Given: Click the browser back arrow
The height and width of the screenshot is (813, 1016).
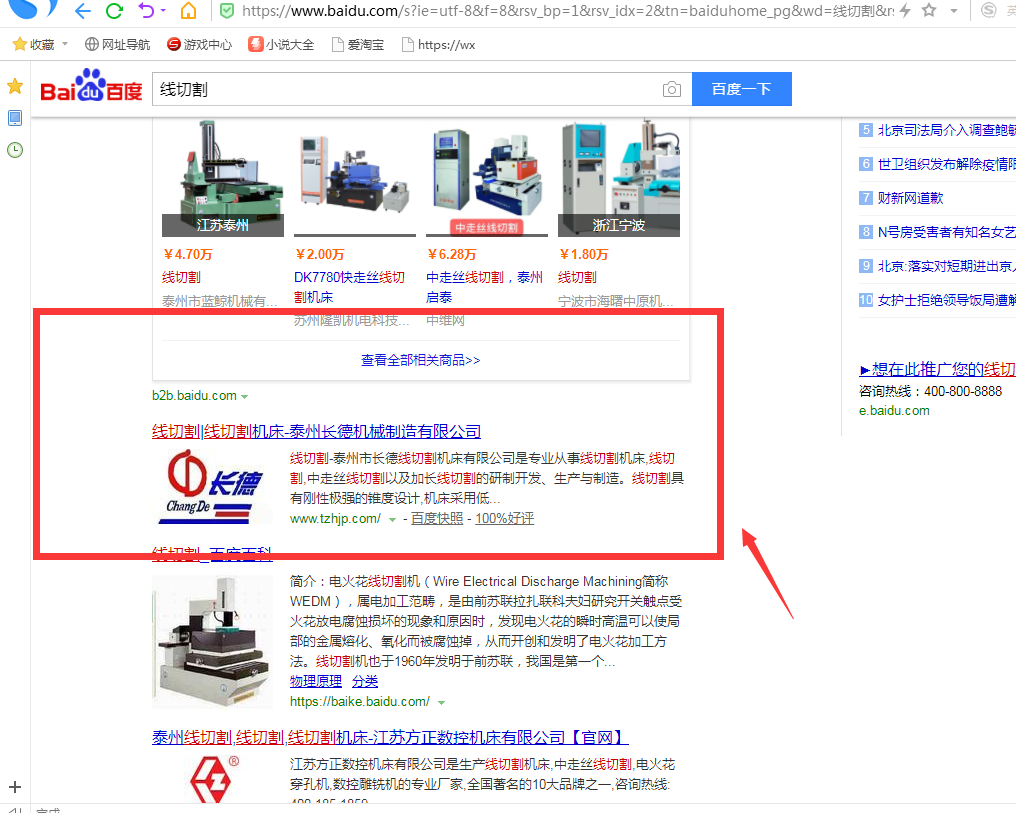Looking at the screenshot, I should pos(82,10).
